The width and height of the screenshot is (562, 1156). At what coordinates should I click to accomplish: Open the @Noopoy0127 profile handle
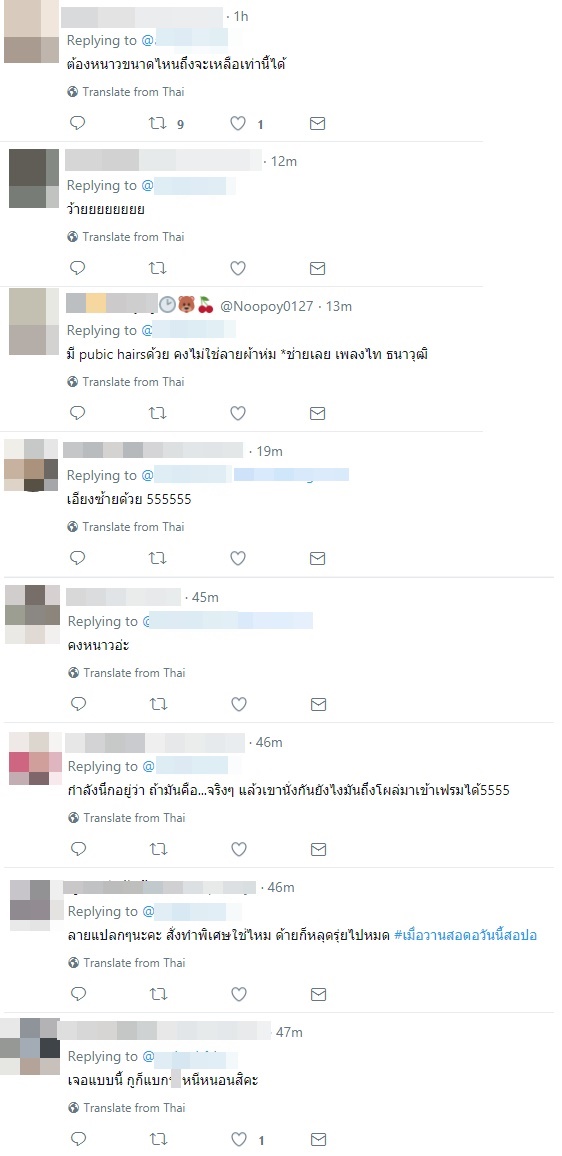(267, 305)
